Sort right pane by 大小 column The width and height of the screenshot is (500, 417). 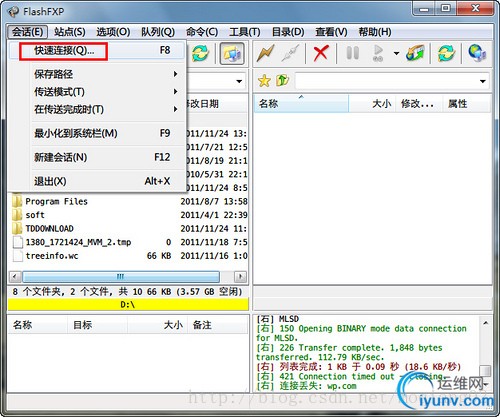[372, 104]
